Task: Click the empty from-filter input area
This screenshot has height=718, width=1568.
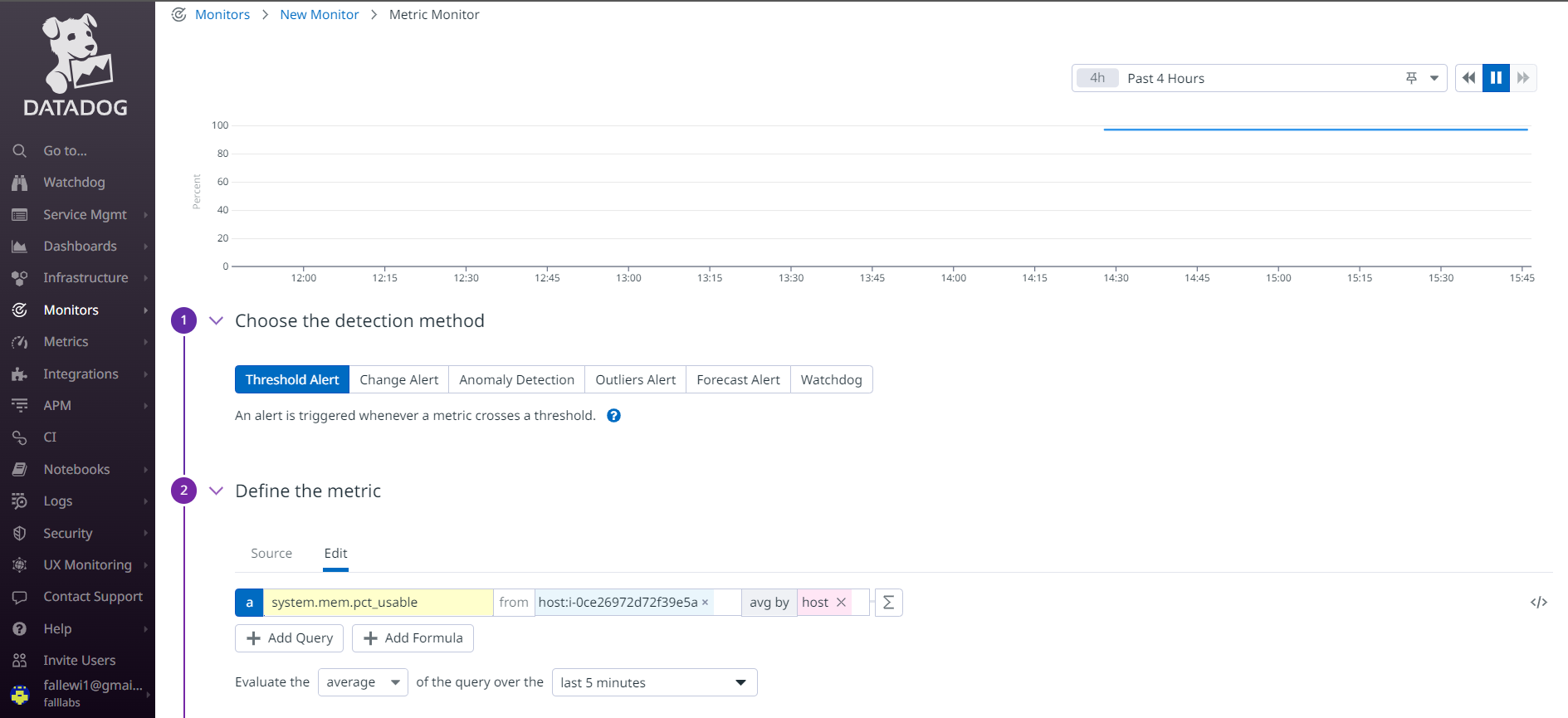Action: coord(727,603)
